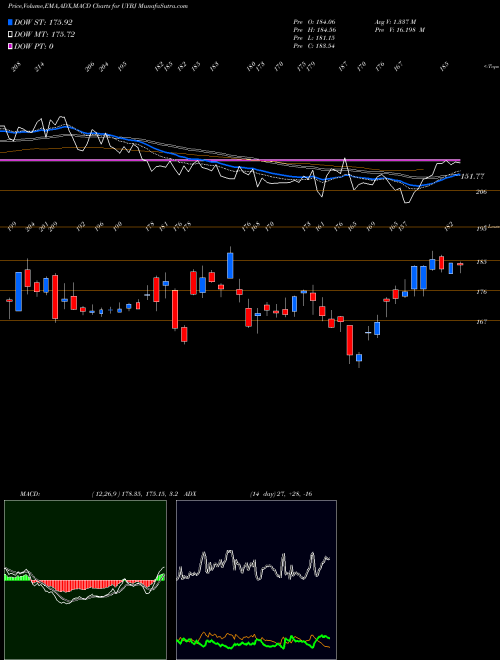Select the 'DOW ST: 175.92' label
Viewport: 500px width, 660px height.
coord(43,22)
